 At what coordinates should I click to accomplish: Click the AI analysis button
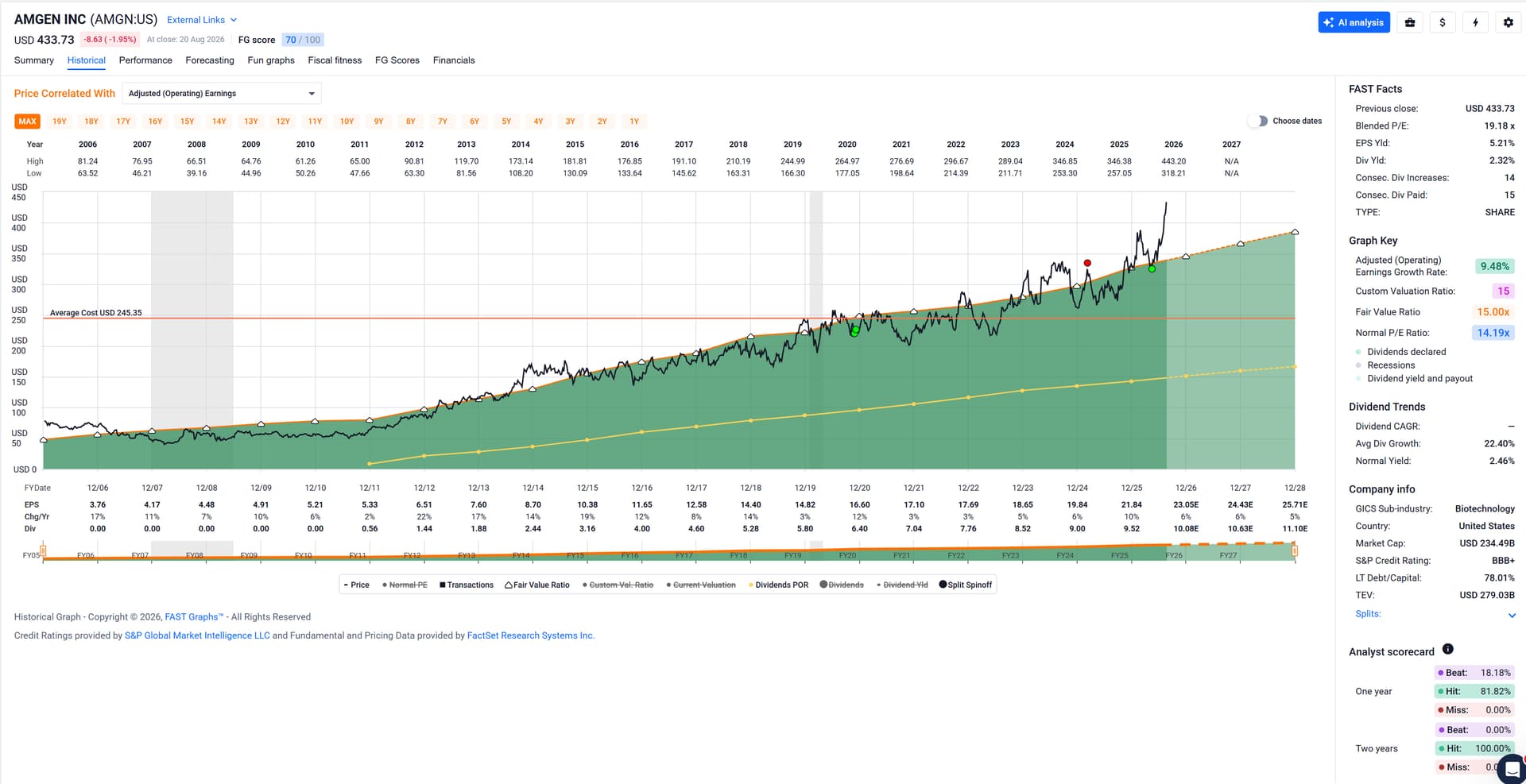[x=1354, y=22]
